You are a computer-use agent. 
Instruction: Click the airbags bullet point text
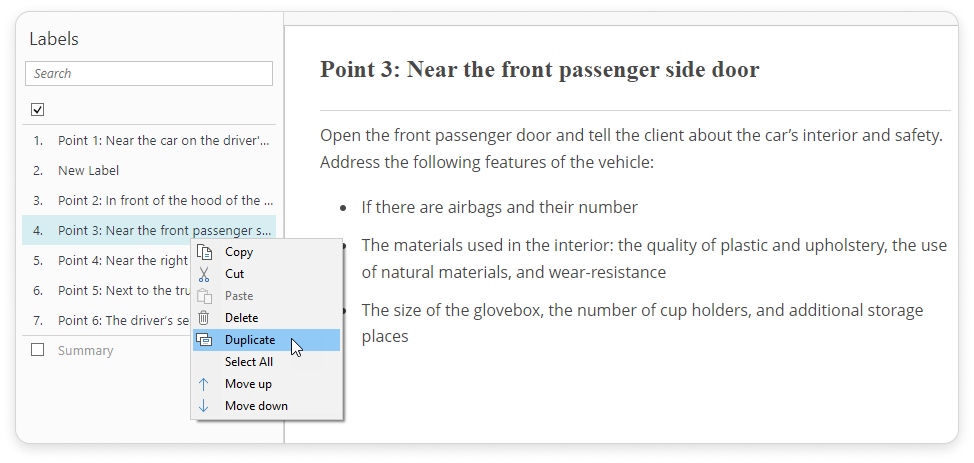click(x=499, y=208)
